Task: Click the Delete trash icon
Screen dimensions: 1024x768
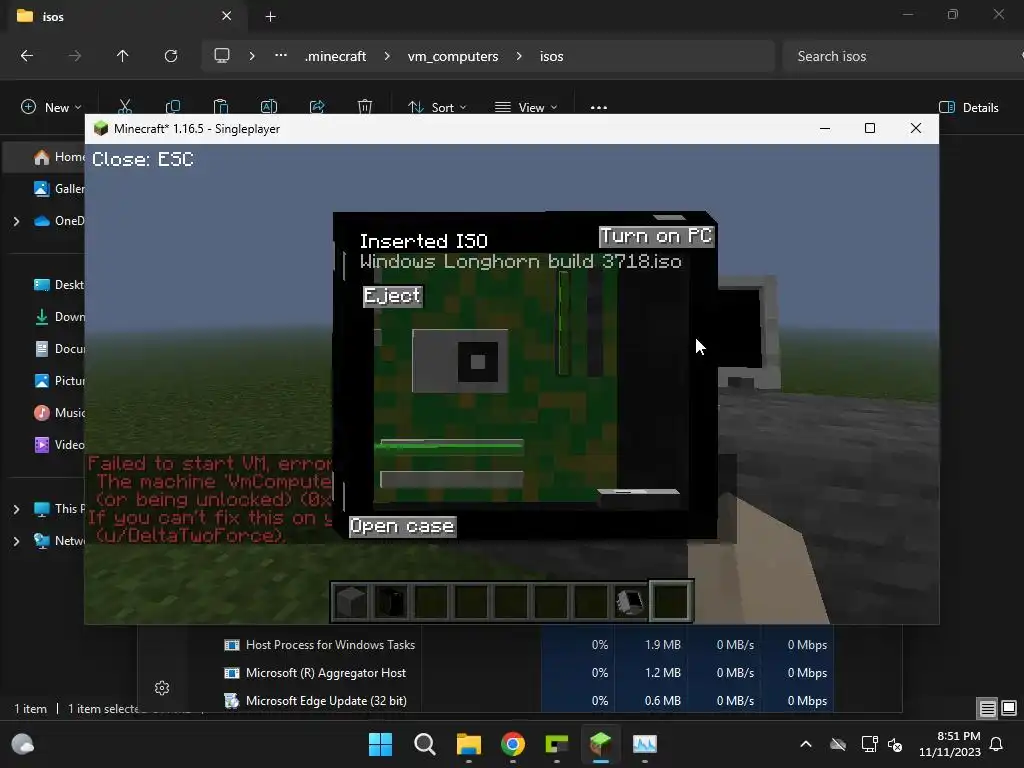Action: click(365, 106)
